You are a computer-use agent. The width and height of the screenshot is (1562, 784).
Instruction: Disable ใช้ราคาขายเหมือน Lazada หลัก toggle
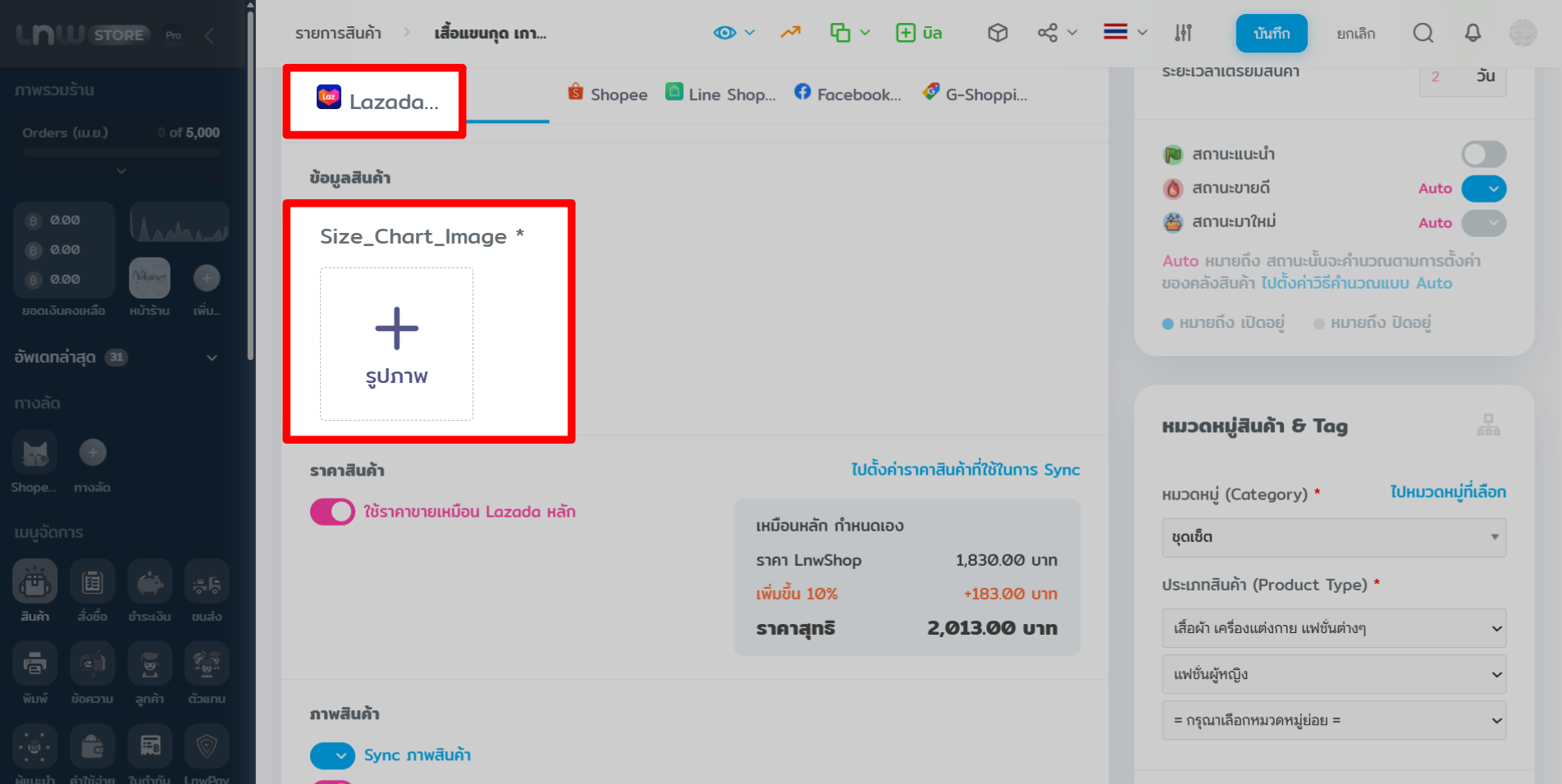332,511
